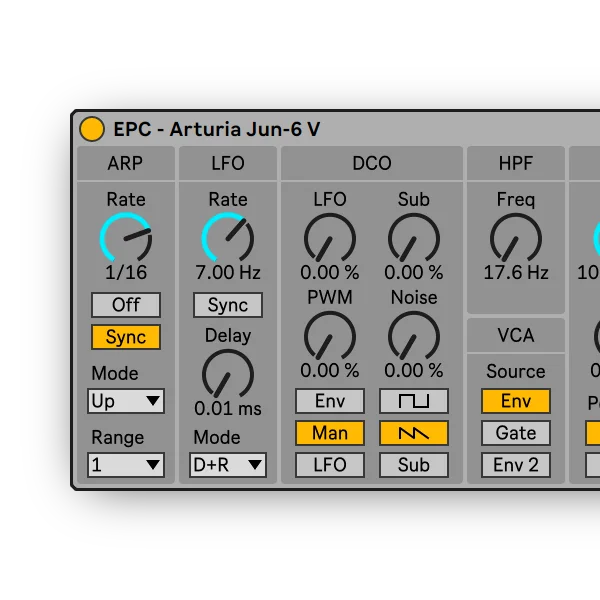600x600 pixels.
Task: Click the HPF Freq knob
Action: coord(516,238)
